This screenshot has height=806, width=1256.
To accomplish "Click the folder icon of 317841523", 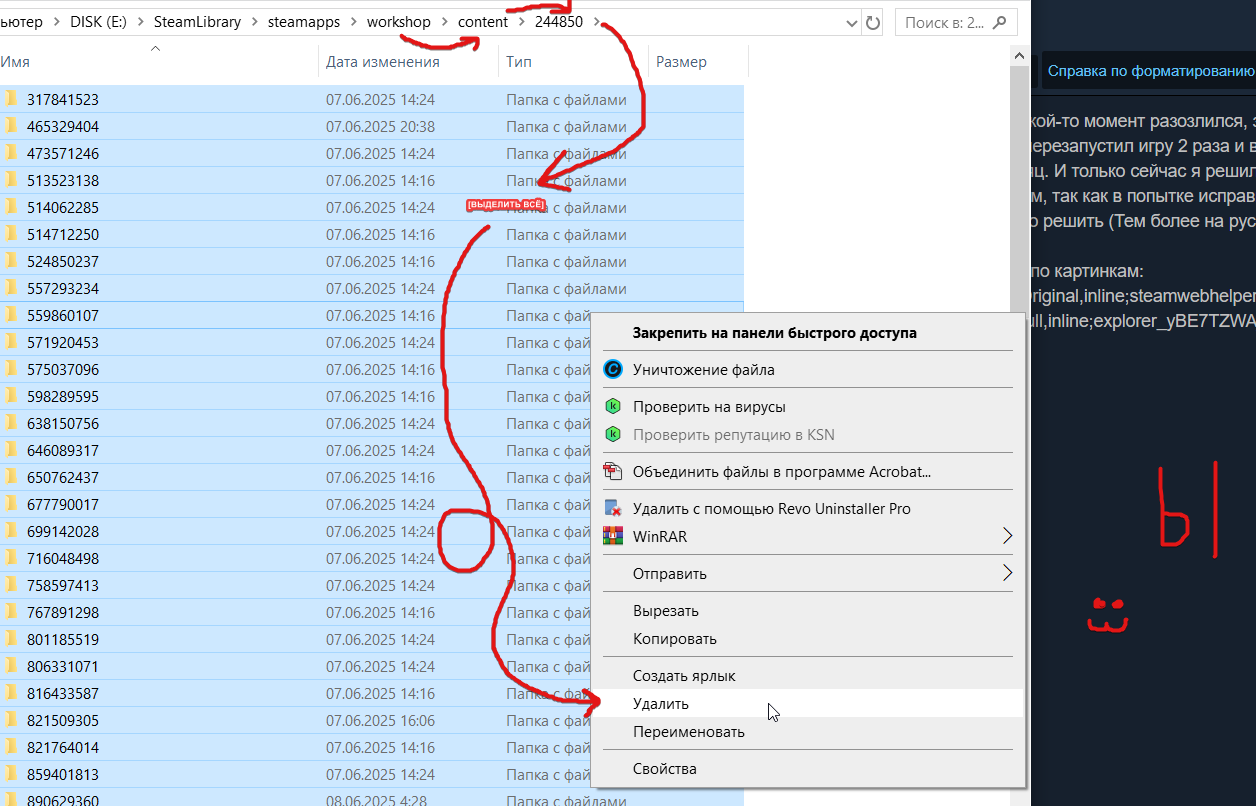I will 12,99.
